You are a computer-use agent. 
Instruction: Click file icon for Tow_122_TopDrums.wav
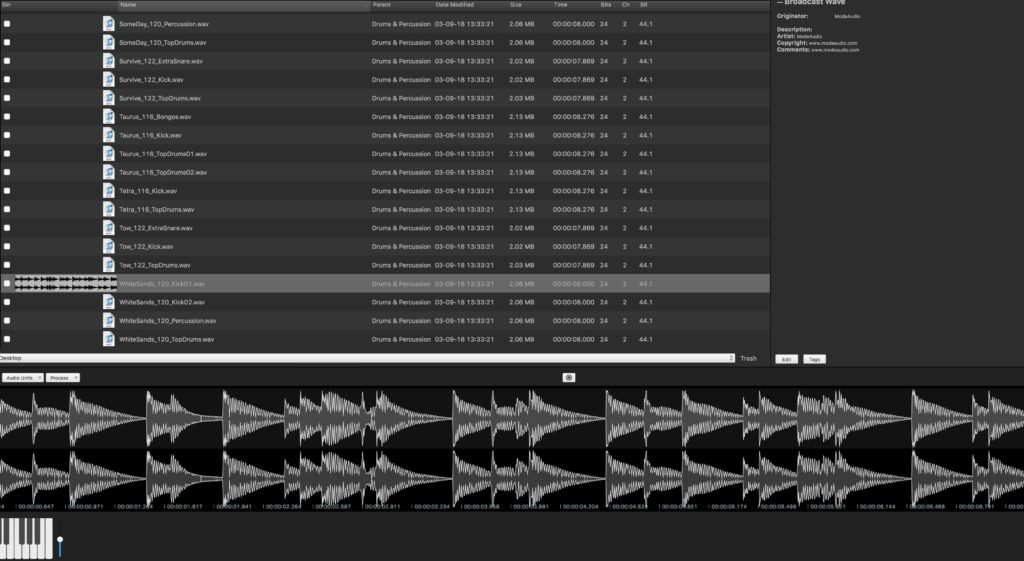point(108,265)
